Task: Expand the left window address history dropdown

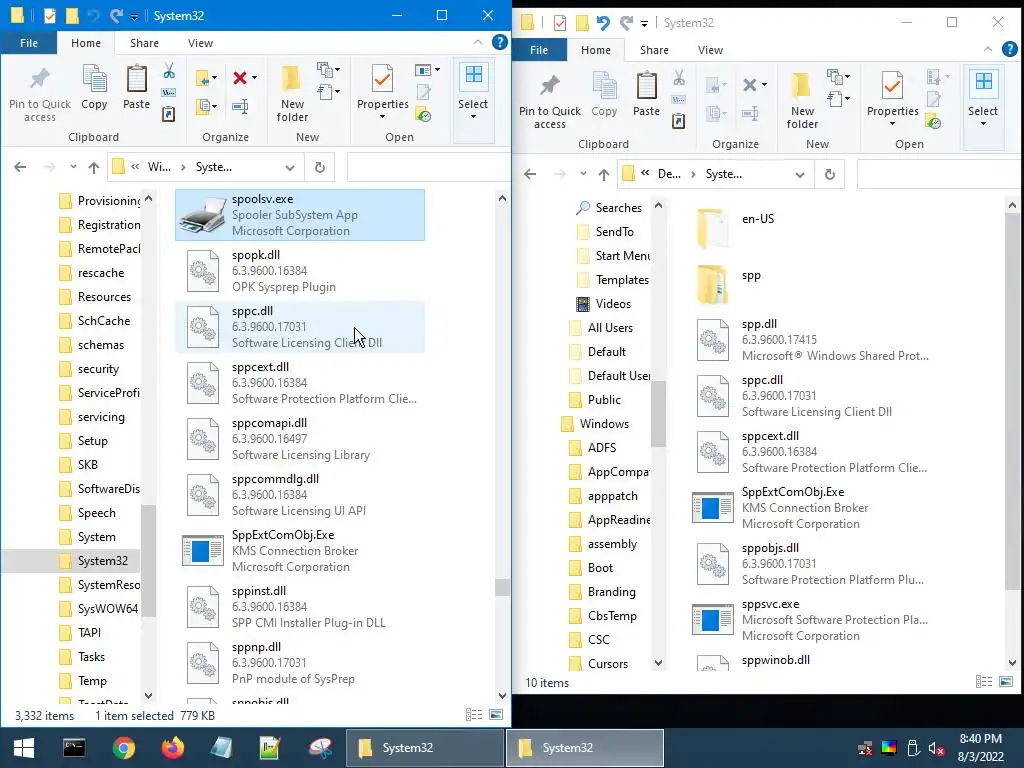Action: pos(290,168)
